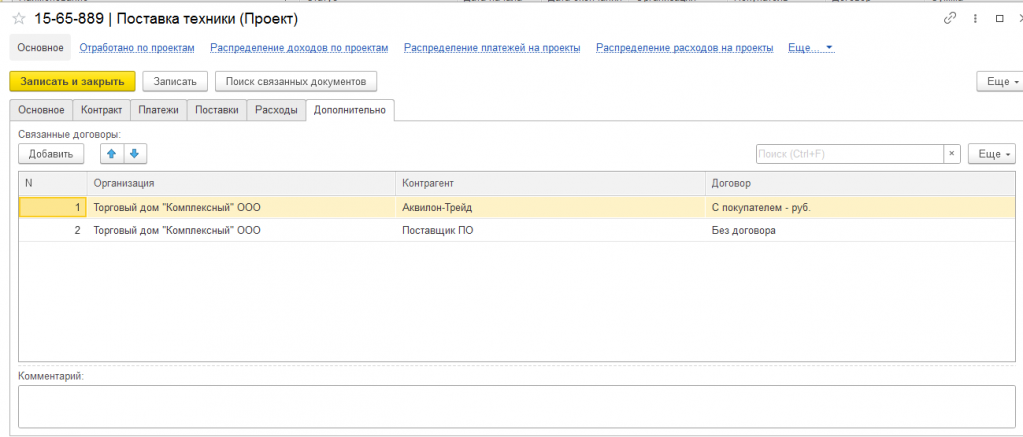Open Отработано по проектам link
Viewport: 1023px width, 437px height.
pos(137,48)
